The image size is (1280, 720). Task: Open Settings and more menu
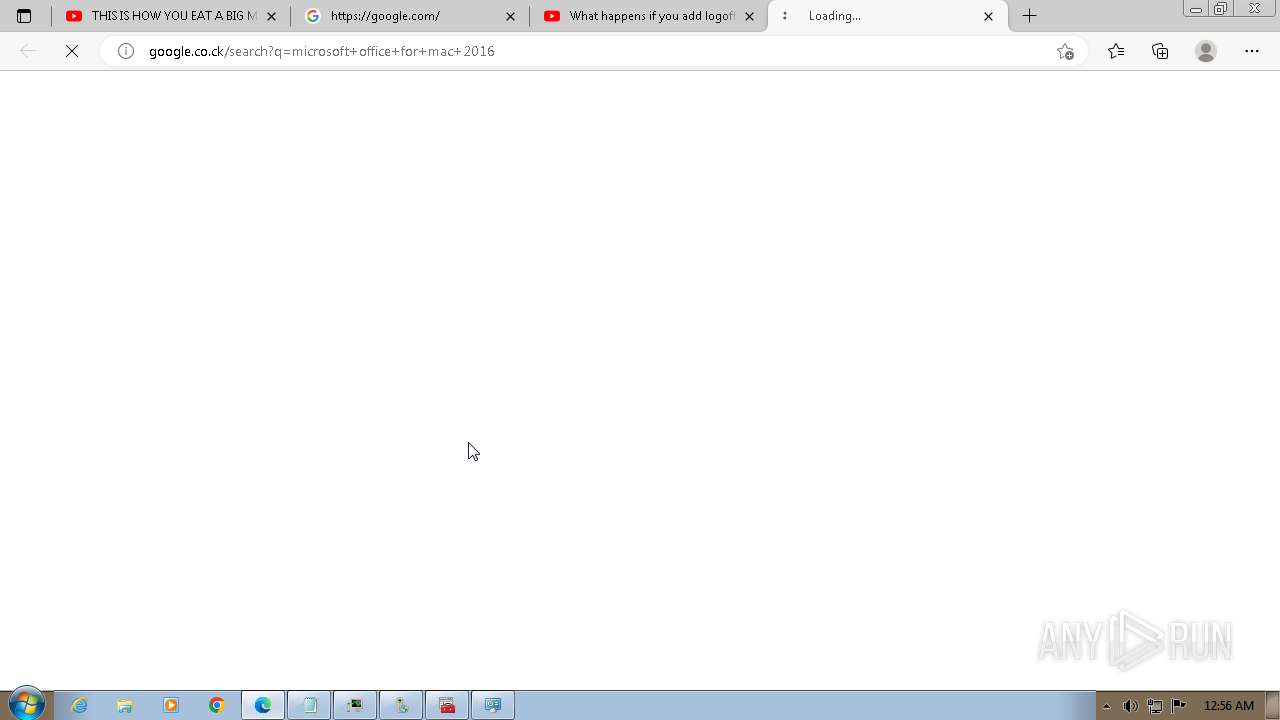(x=1252, y=51)
